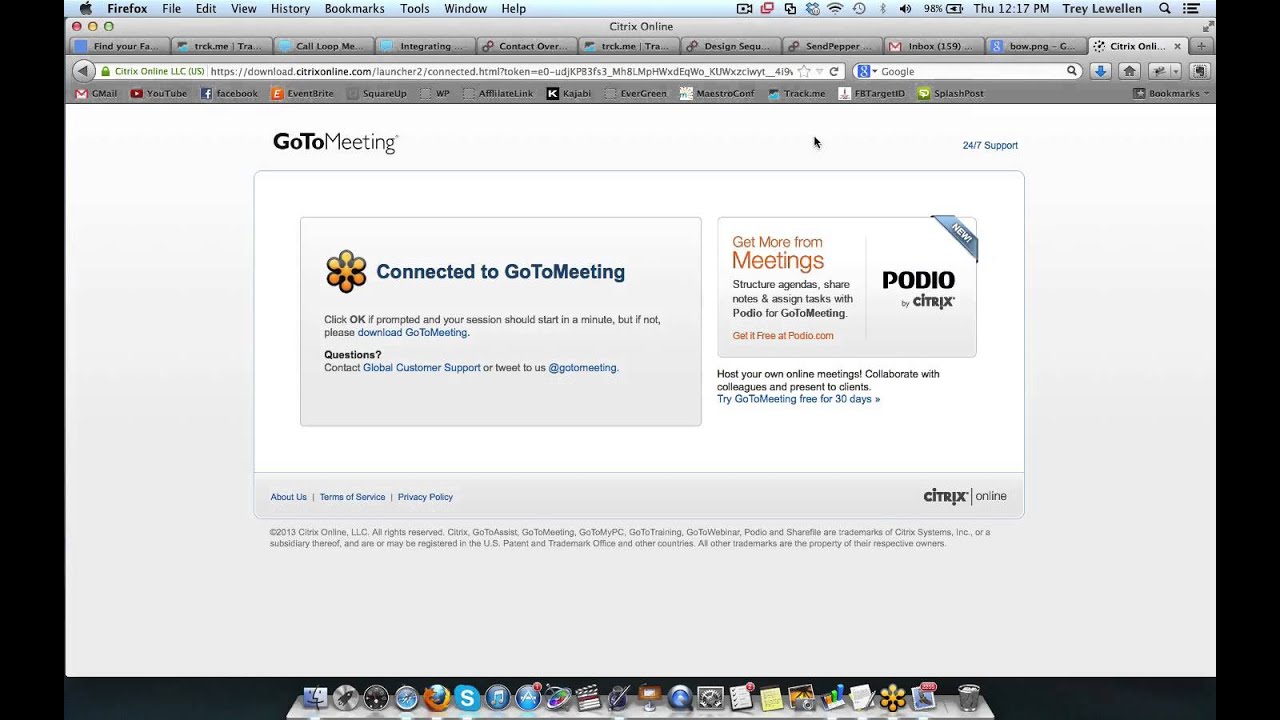This screenshot has height=720, width=1280.
Task: Click the Podio by Citrix banner
Action: pos(846,287)
